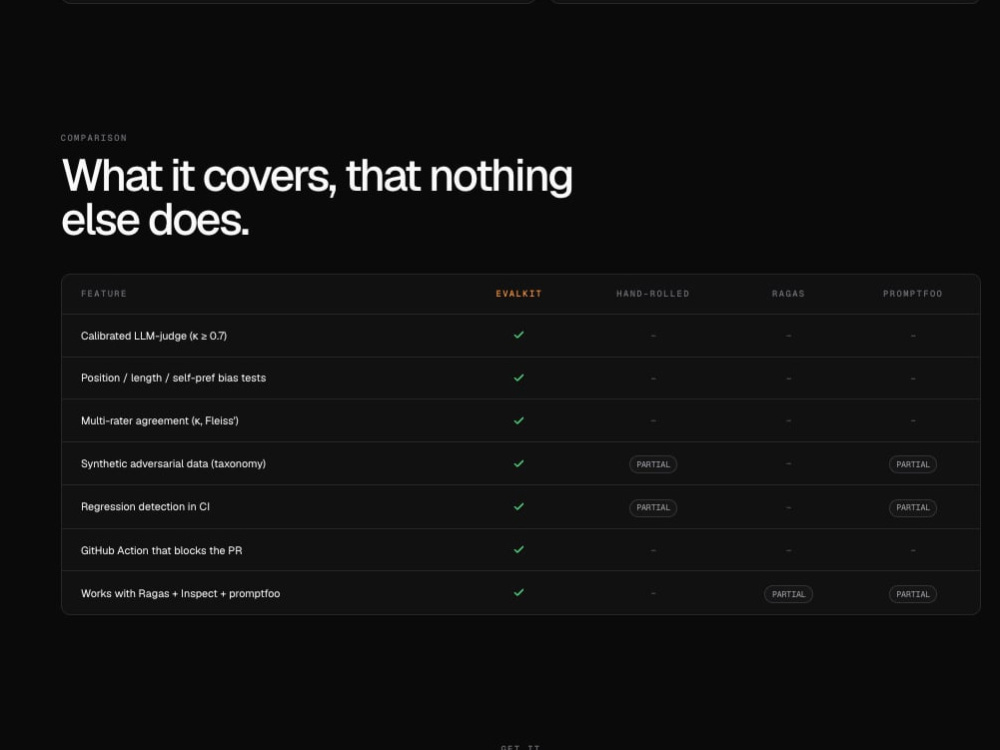Select the RAGAS column header

coord(788,293)
